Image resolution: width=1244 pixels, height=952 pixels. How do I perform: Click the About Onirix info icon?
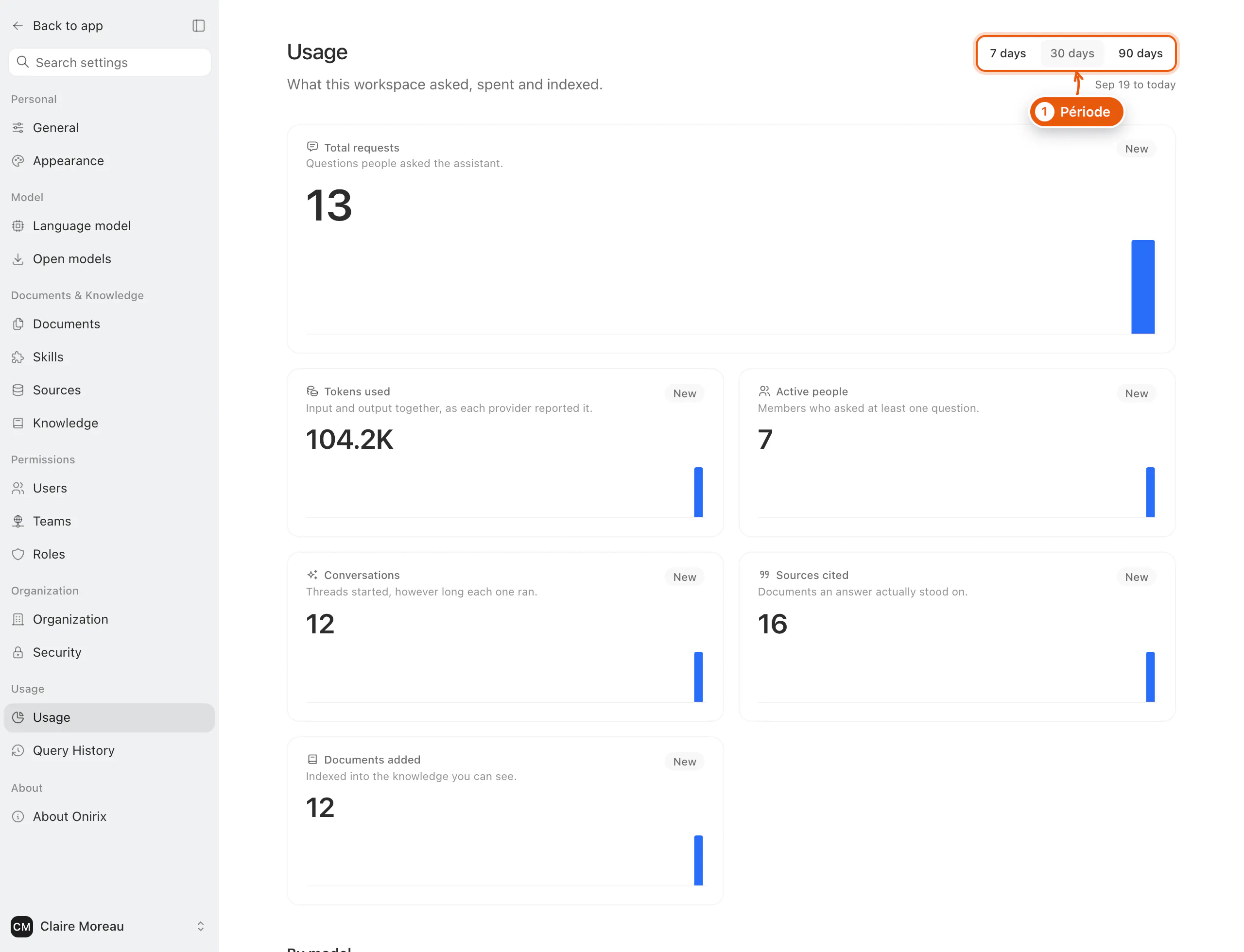pos(18,816)
